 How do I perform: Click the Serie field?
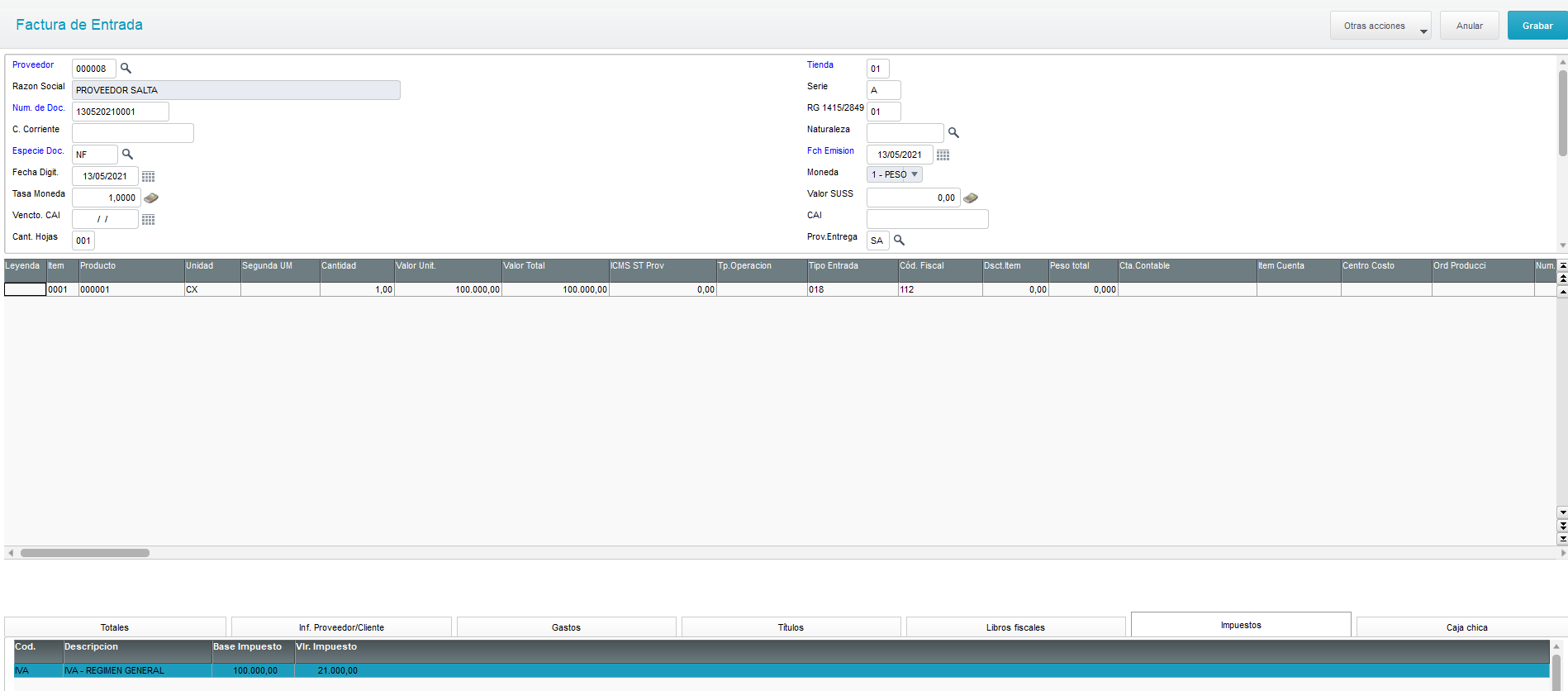pyautogui.click(x=884, y=90)
